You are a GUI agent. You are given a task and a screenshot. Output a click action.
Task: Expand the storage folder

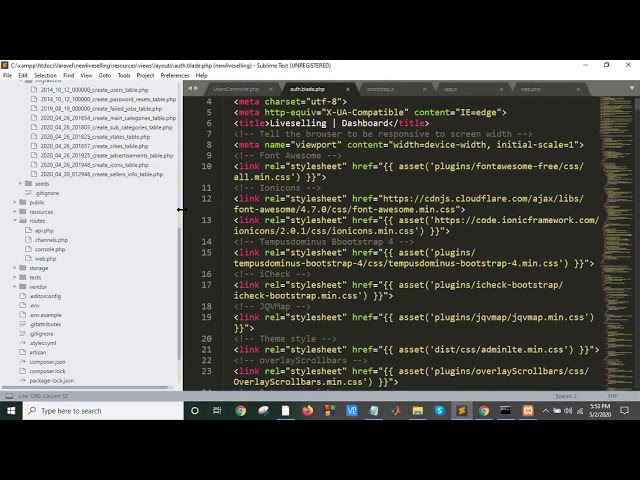pos(15,268)
